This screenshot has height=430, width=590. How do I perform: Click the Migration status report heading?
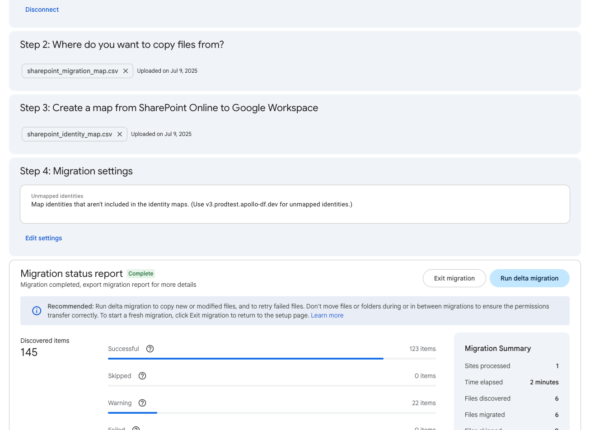tap(71, 273)
